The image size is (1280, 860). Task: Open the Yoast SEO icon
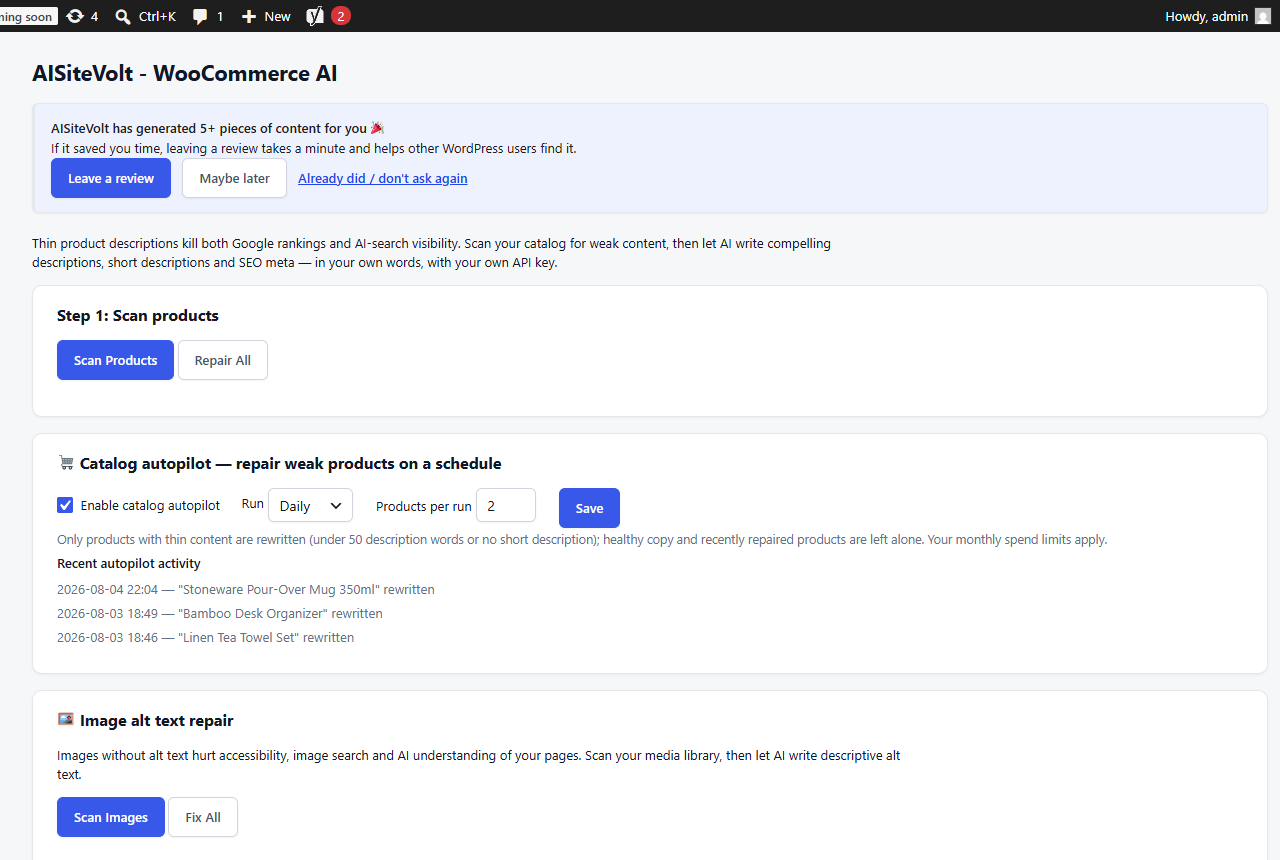[315, 16]
